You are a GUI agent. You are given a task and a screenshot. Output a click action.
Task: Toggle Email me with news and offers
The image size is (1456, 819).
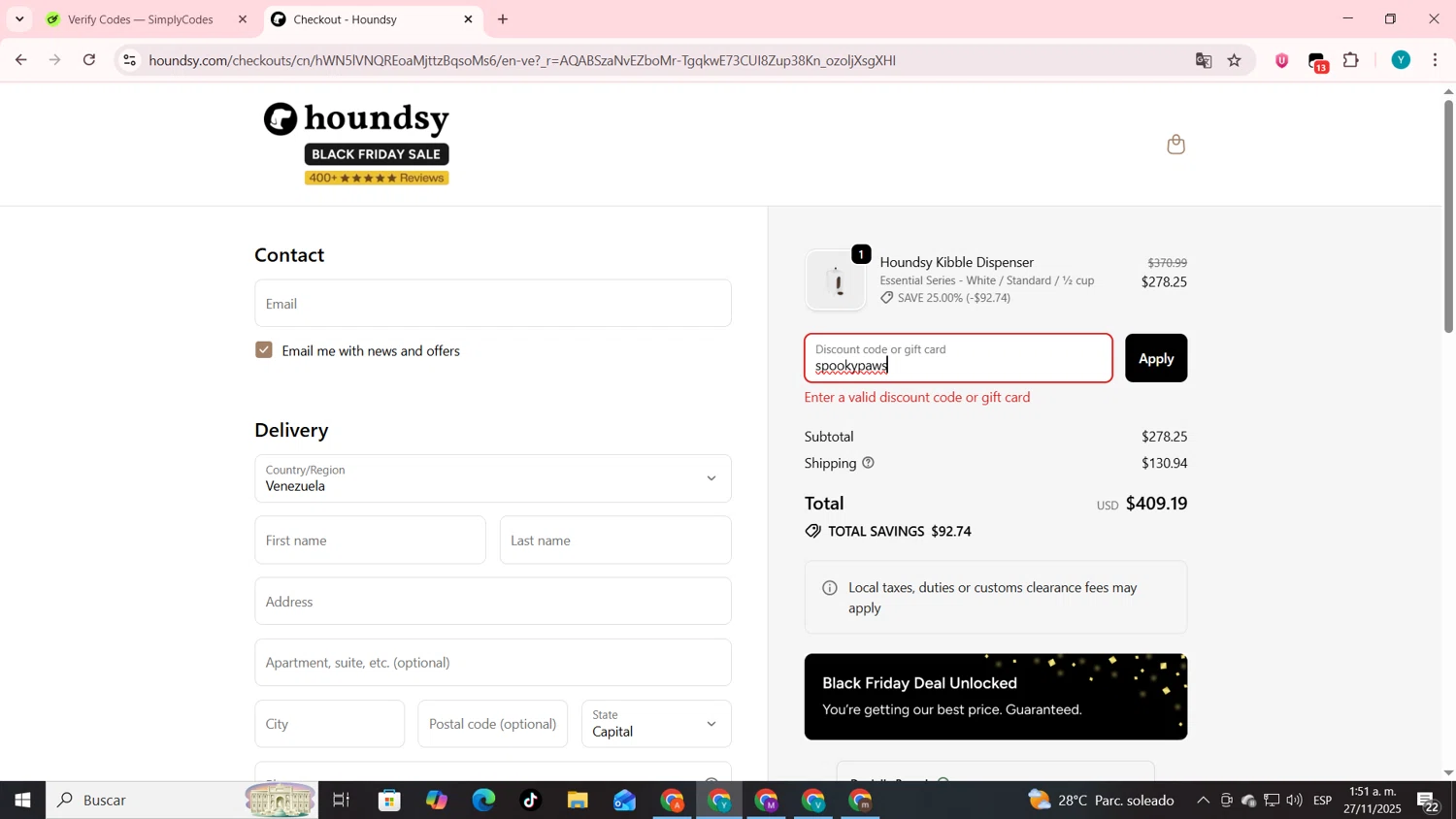[264, 350]
